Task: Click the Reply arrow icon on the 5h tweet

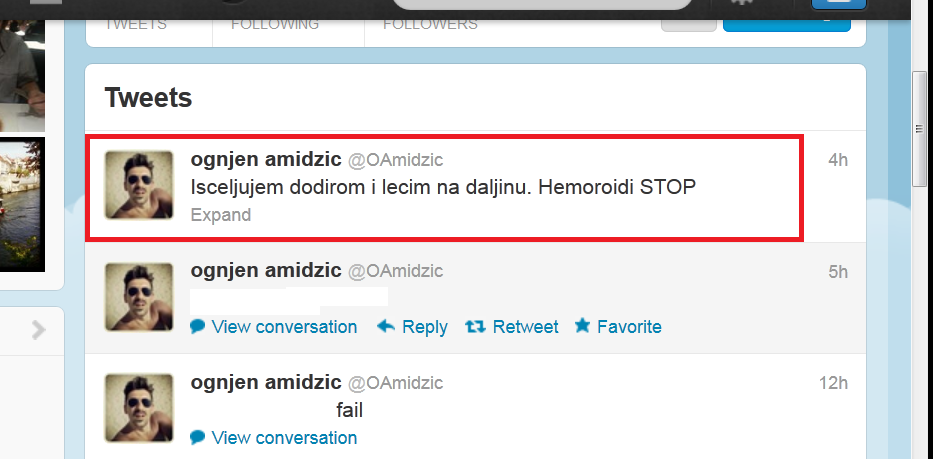Action: [386, 326]
